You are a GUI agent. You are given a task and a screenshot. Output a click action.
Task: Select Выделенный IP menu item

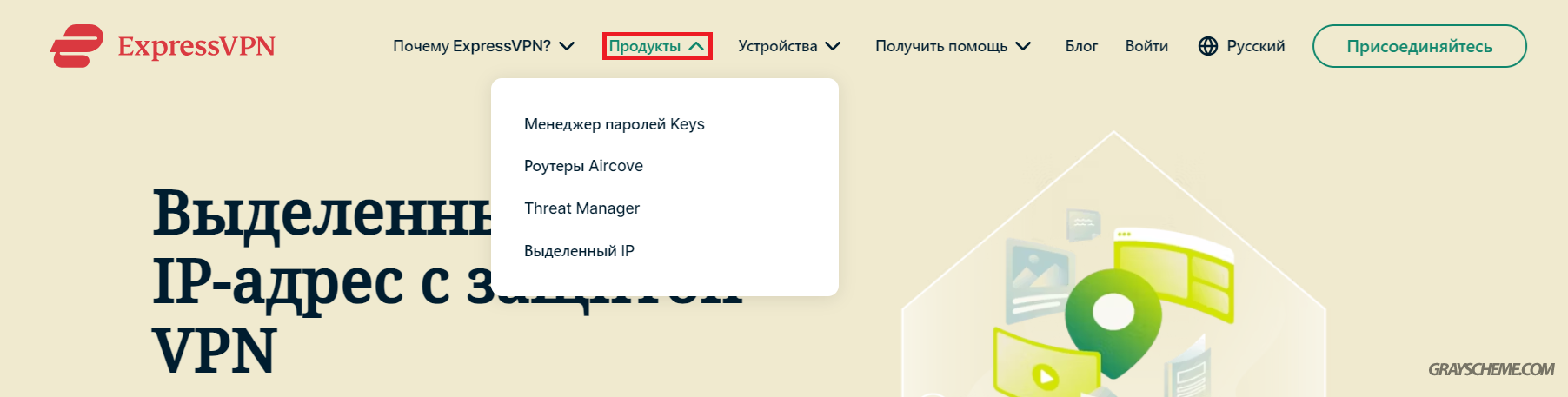579,251
